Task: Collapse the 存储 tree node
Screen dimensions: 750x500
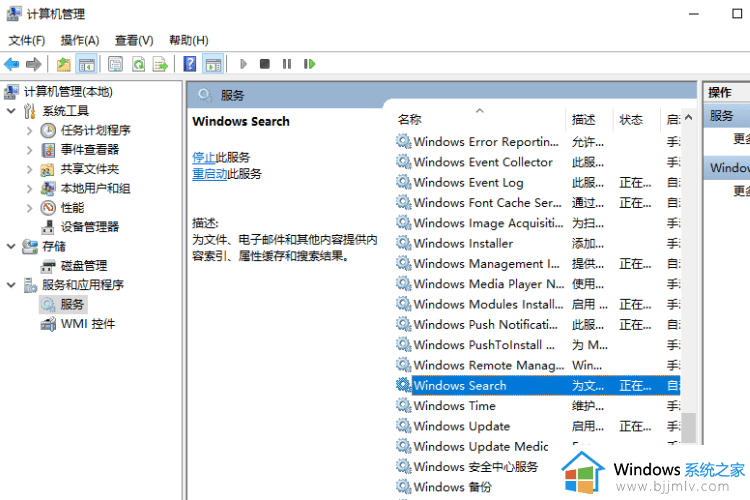Action: (x=11, y=246)
